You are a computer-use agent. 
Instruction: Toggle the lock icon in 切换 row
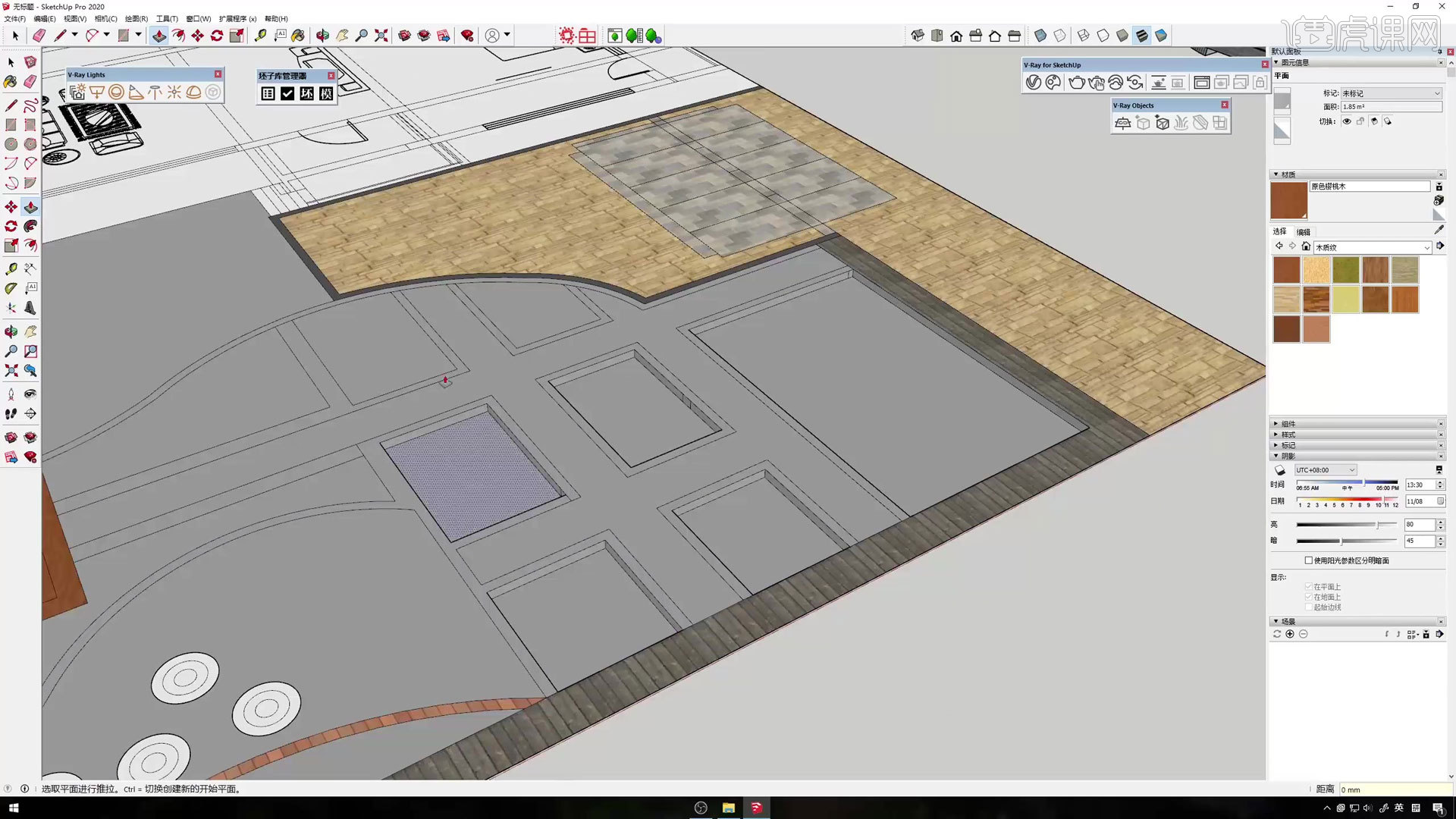[x=1360, y=121]
